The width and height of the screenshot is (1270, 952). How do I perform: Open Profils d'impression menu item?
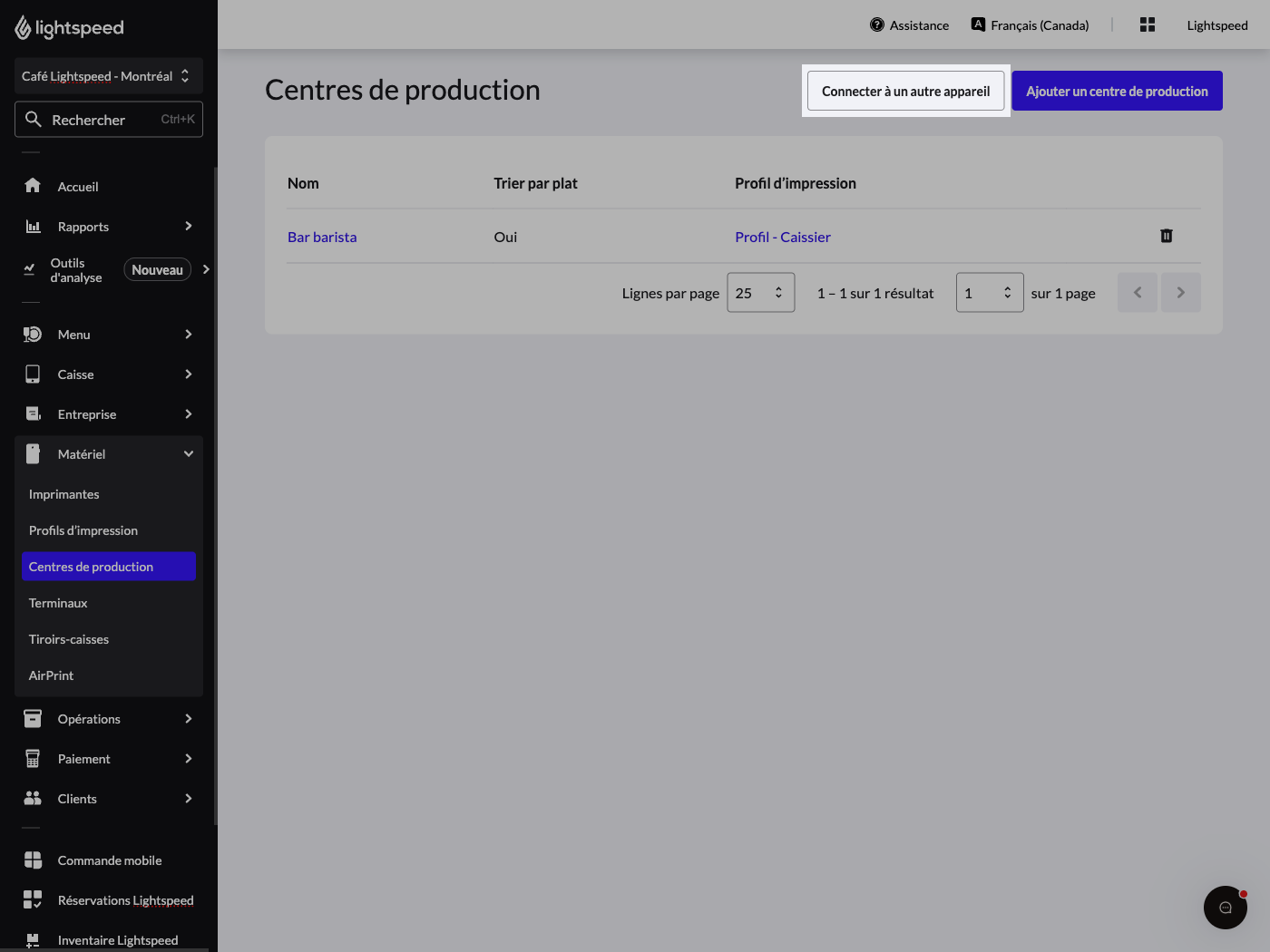pos(109,530)
